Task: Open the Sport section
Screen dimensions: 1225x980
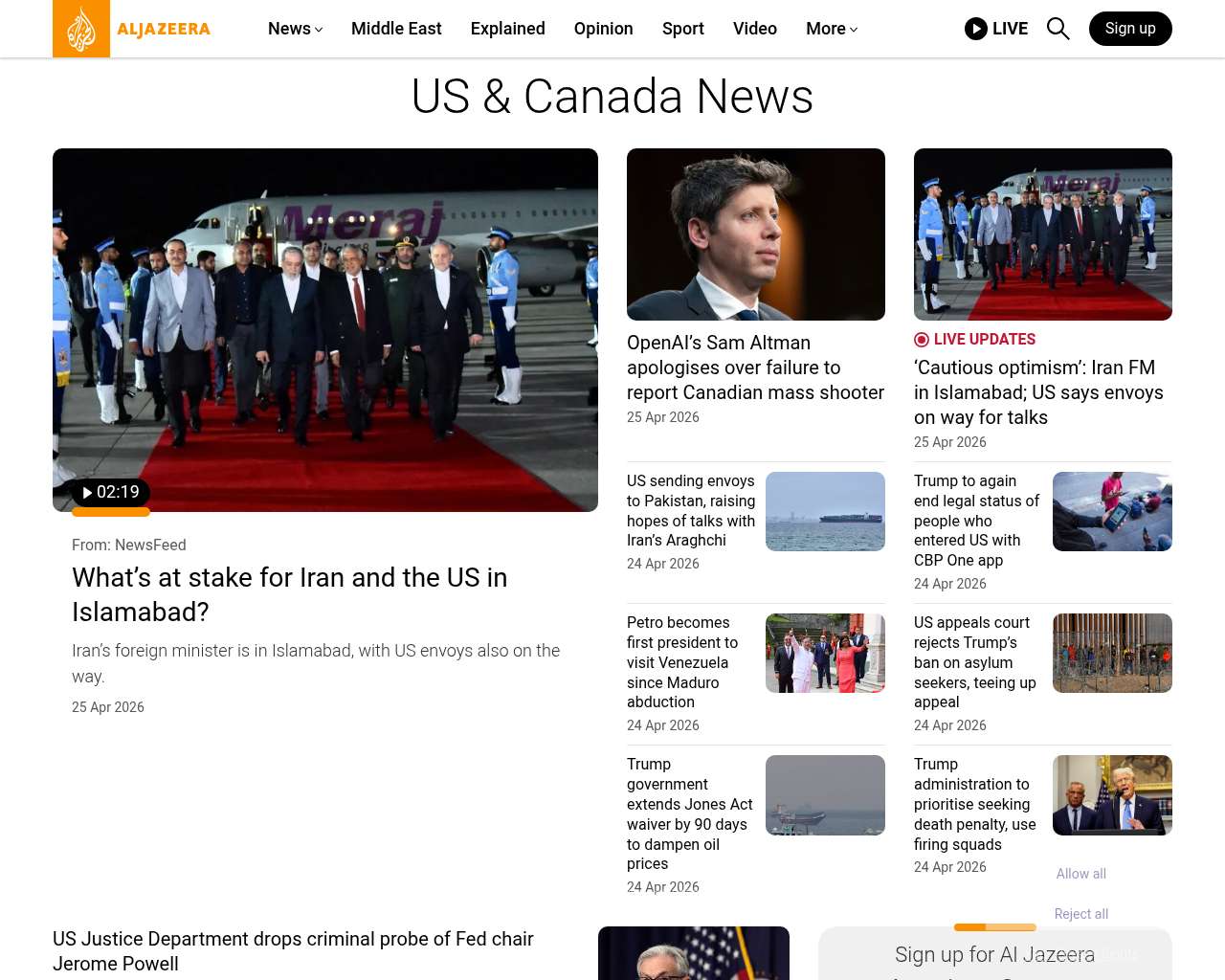Action: pyautogui.click(x=682, y=29)
